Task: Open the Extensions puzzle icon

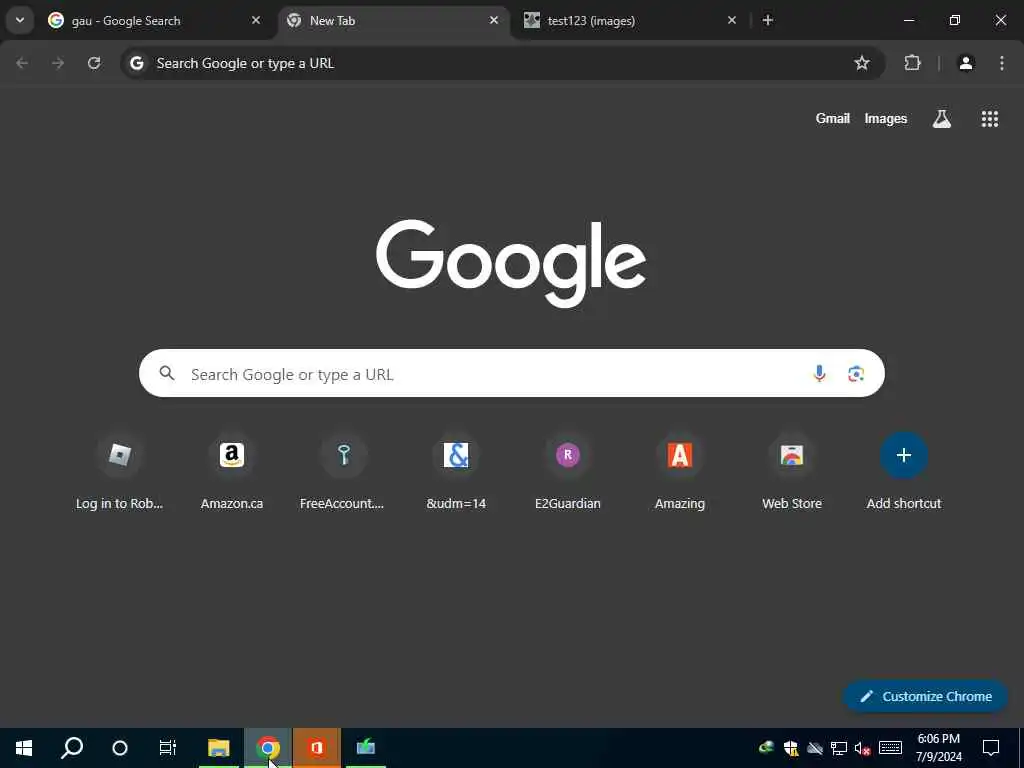Action: pyautogui.click(x=912, y=63)
